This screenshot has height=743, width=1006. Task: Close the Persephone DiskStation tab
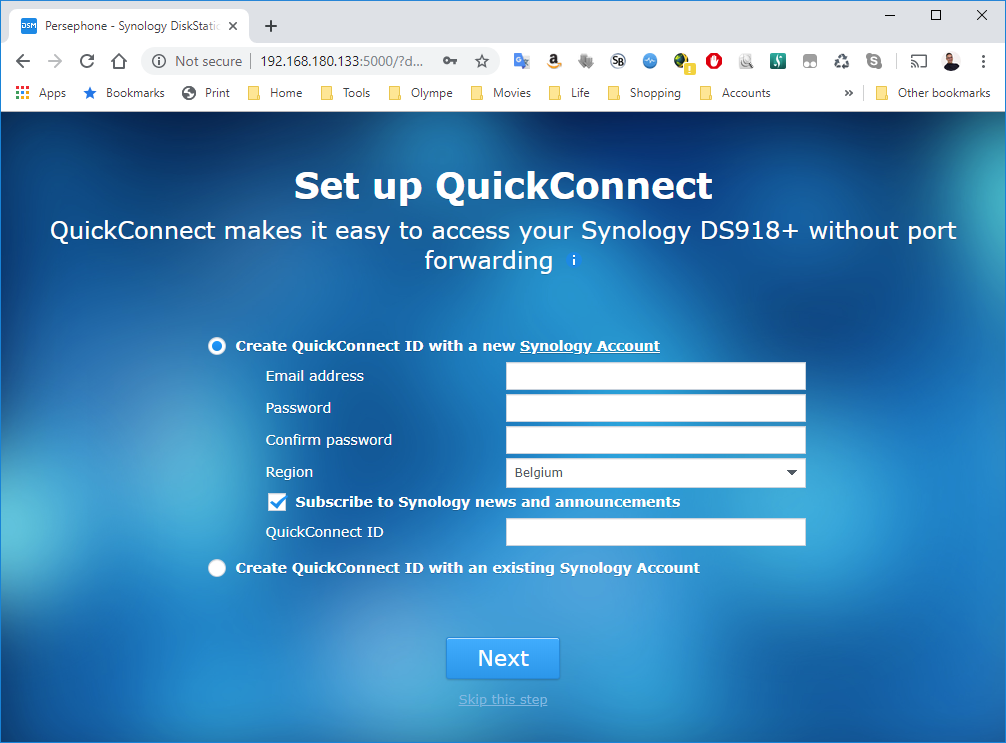click(x=233, y=26)
